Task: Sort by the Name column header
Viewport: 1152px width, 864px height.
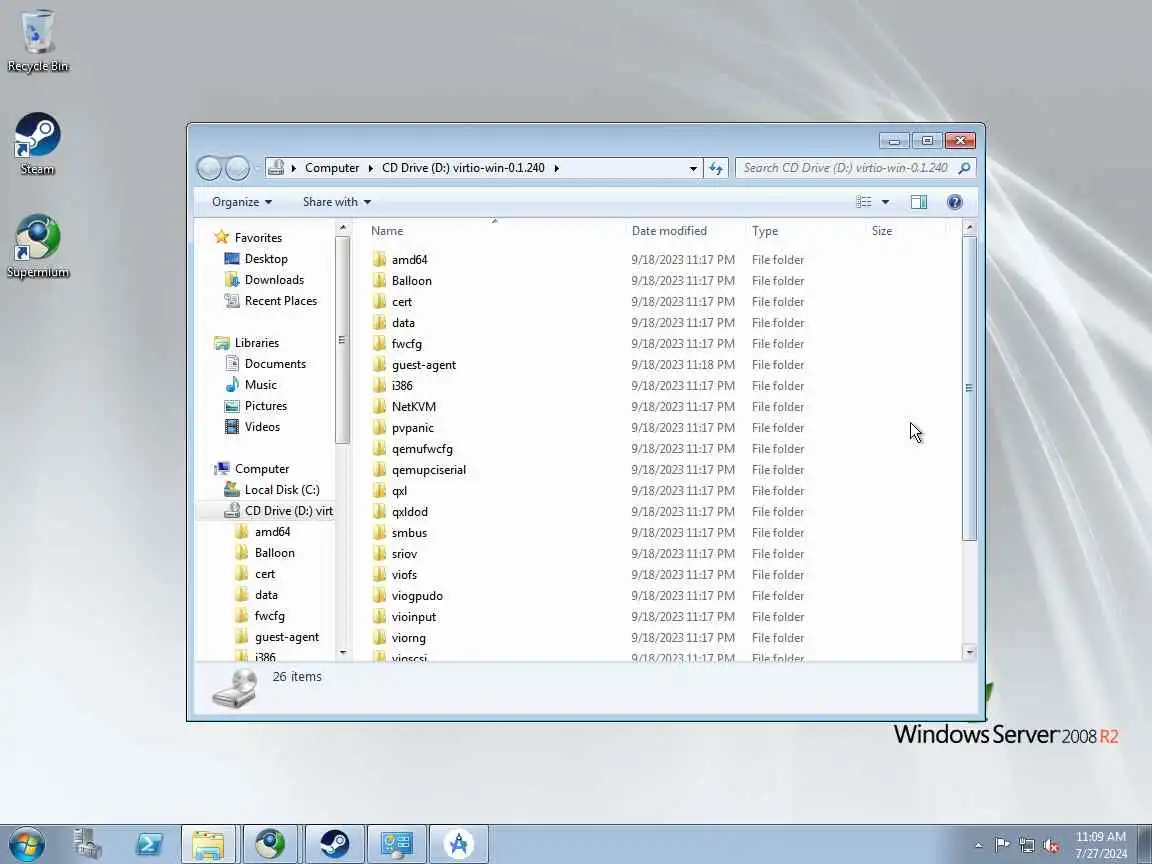Action: click(x=387, y=231)
